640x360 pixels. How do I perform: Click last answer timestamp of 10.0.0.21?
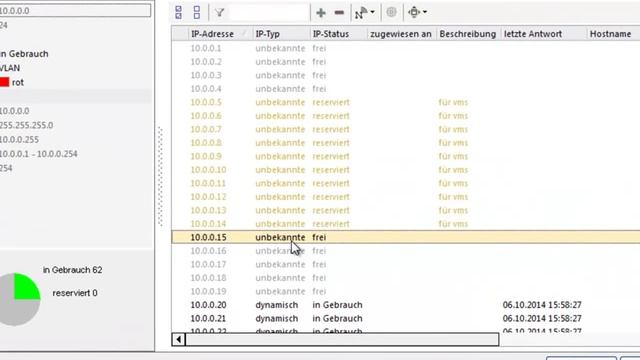coord(542,318)
